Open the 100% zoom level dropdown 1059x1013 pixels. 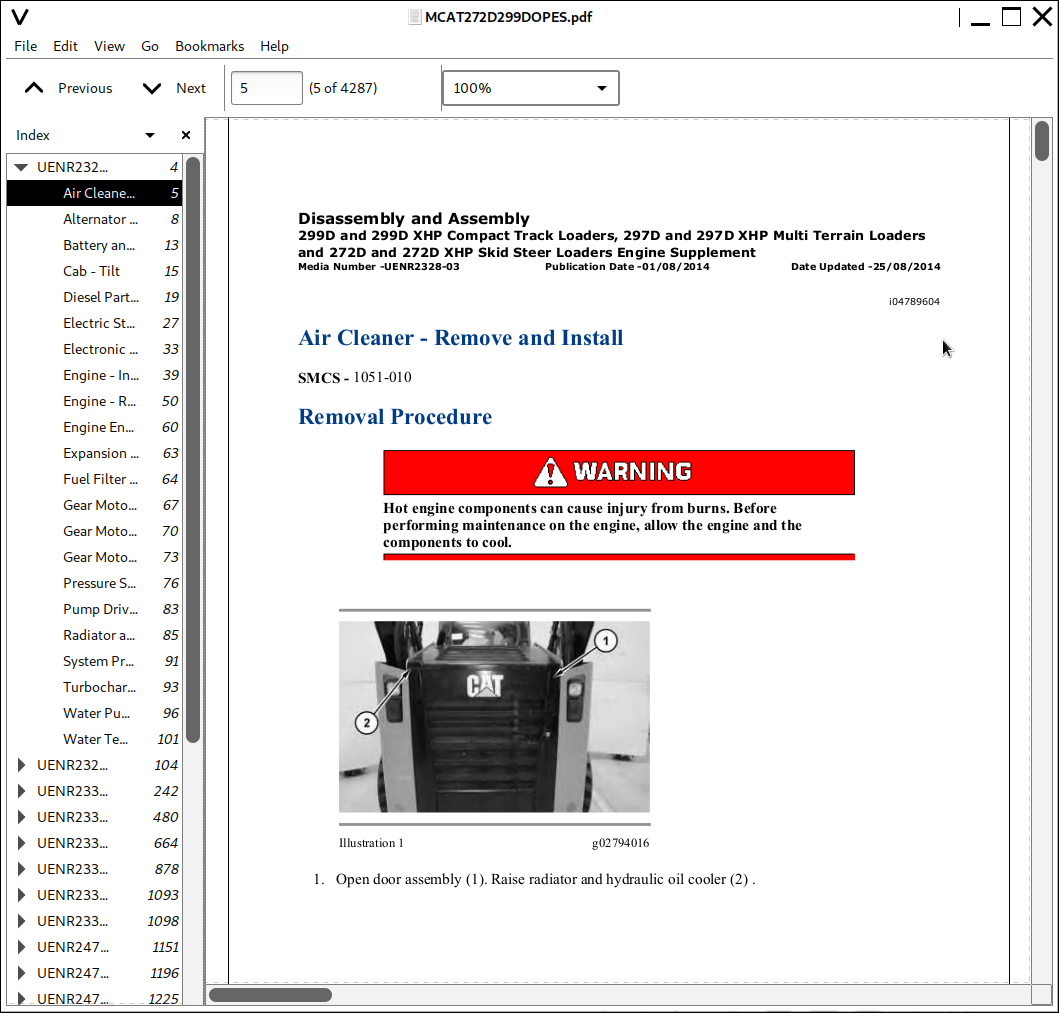[x=531, y=88]
